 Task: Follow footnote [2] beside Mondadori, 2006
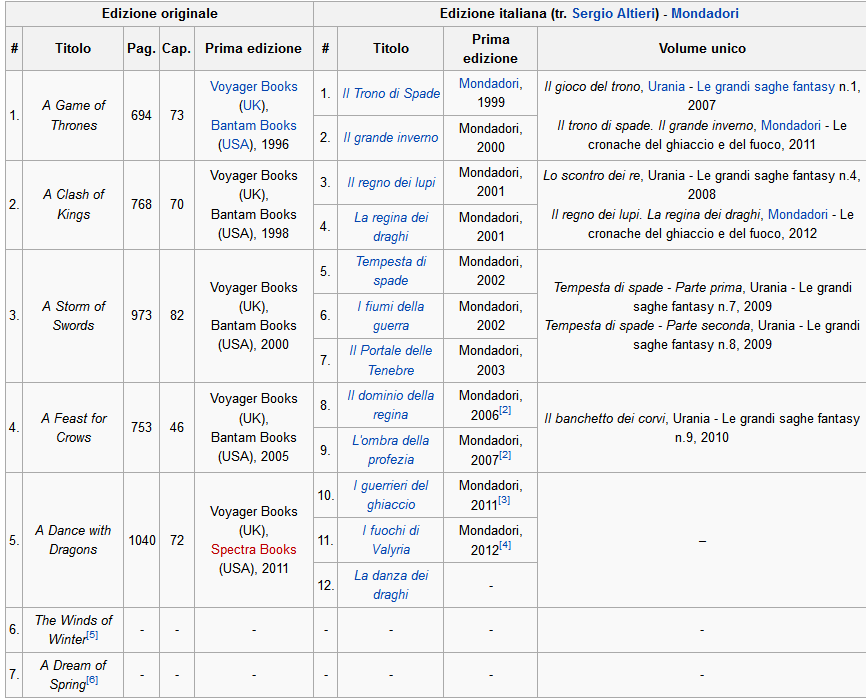click(x=505, y=410)
